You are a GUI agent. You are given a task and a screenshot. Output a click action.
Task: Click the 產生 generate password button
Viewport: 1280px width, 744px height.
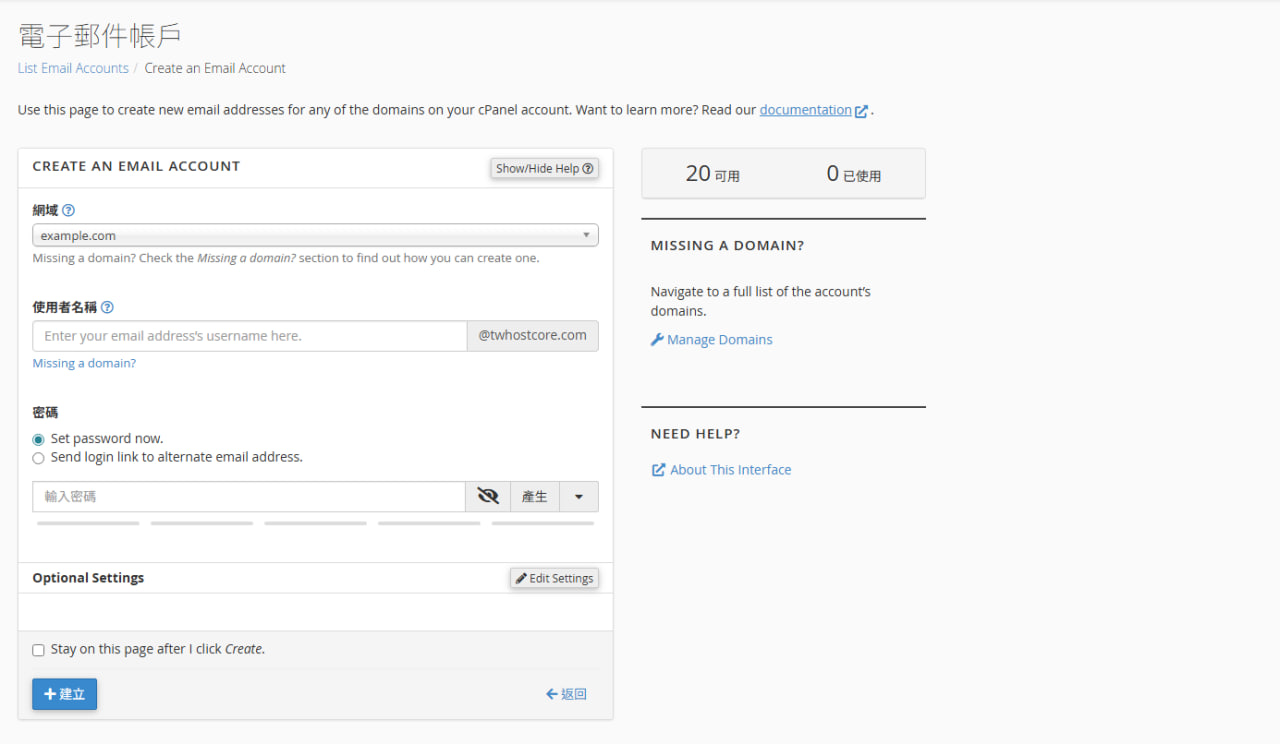point(535,497)
